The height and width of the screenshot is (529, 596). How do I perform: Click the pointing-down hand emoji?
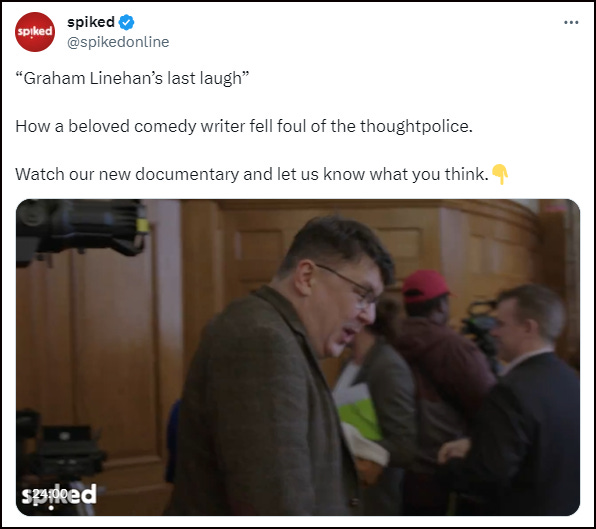pos(500,174)
